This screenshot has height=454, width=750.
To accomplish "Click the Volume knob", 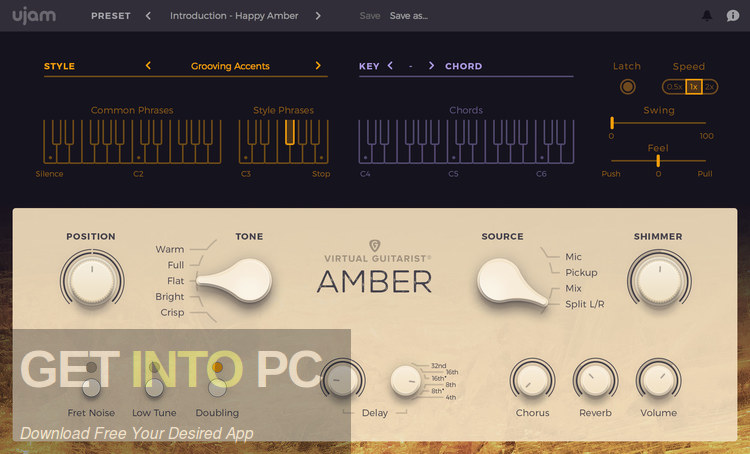I will 659,380.
